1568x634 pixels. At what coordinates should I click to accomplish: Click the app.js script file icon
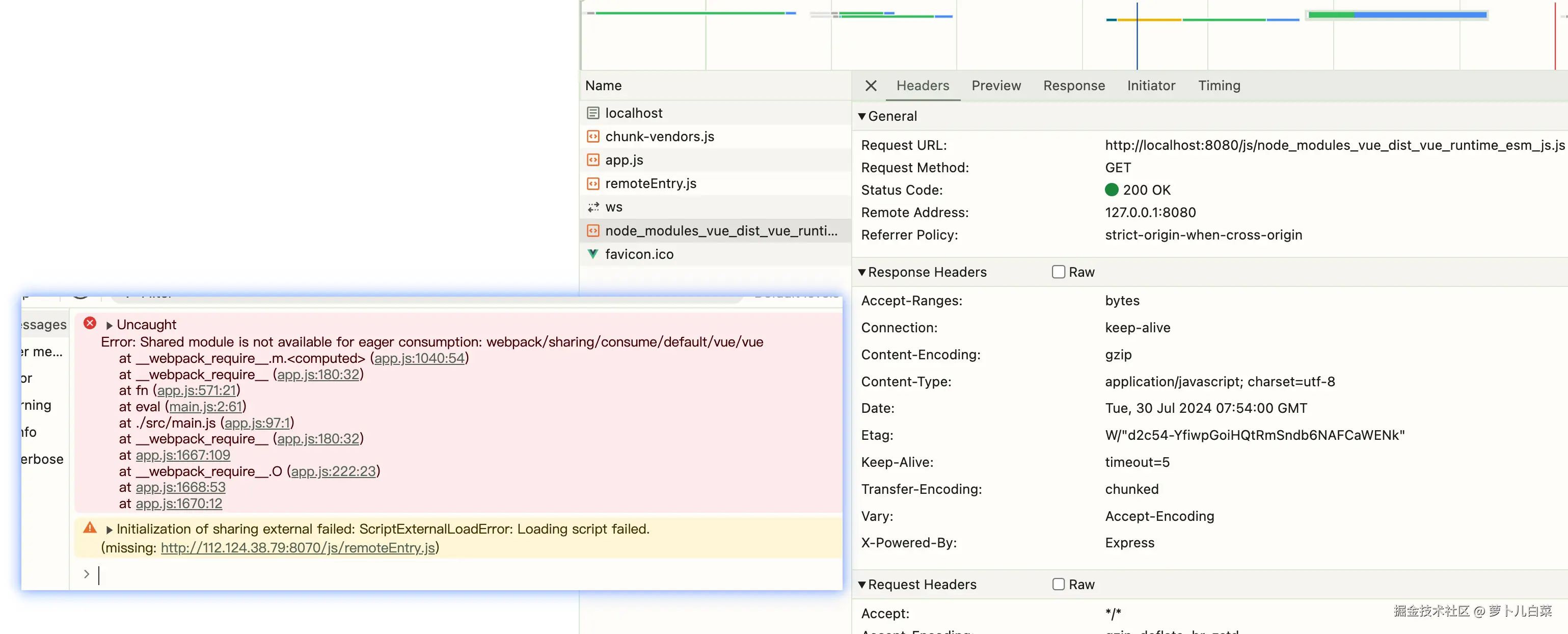coord(592,160)
